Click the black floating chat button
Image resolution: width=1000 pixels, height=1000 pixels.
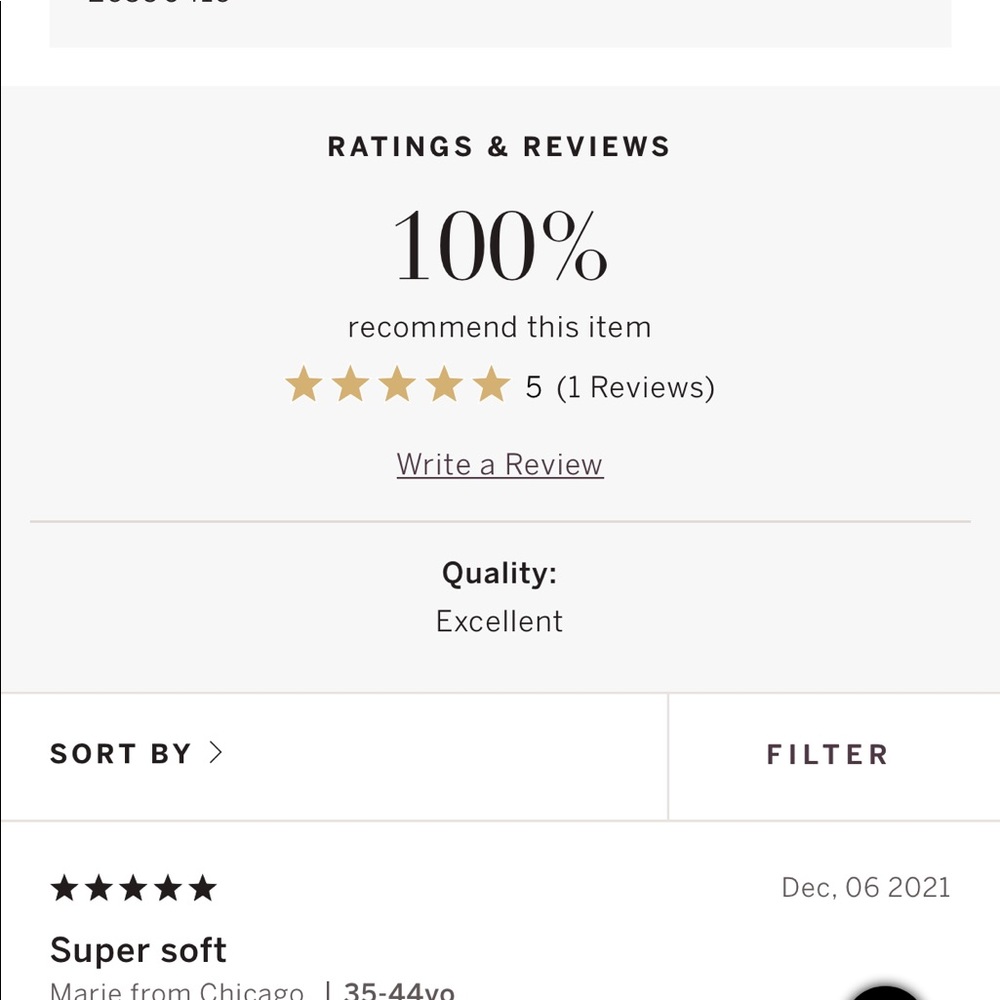[x=884, y=992]
